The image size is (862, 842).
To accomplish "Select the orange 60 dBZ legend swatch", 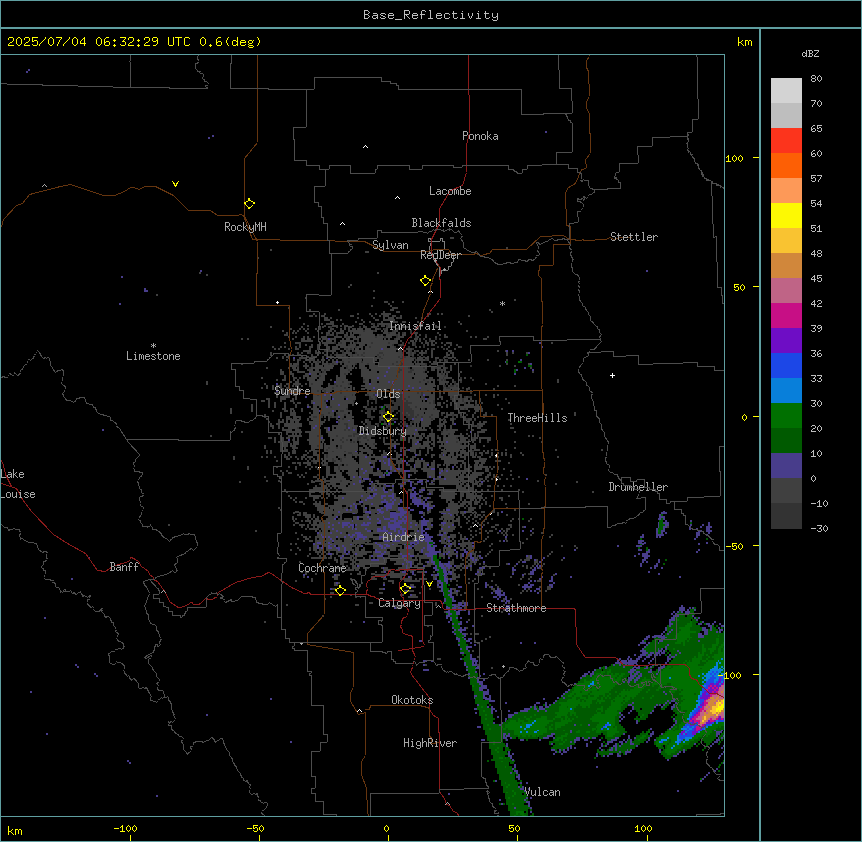I will [x=786, y=165].
